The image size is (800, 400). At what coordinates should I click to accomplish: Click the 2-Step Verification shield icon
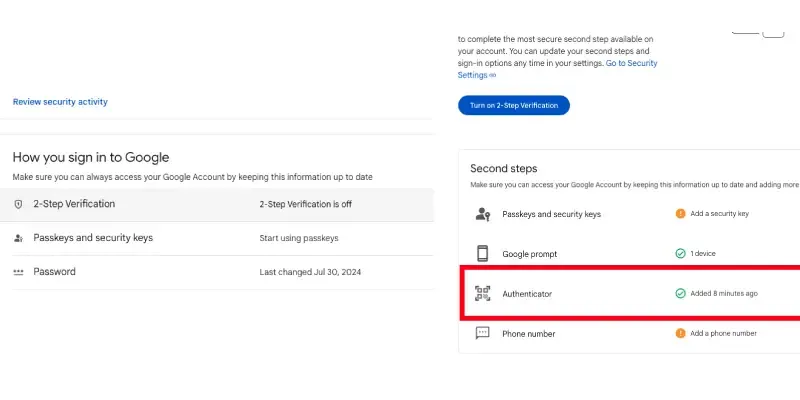click(18, 204)
